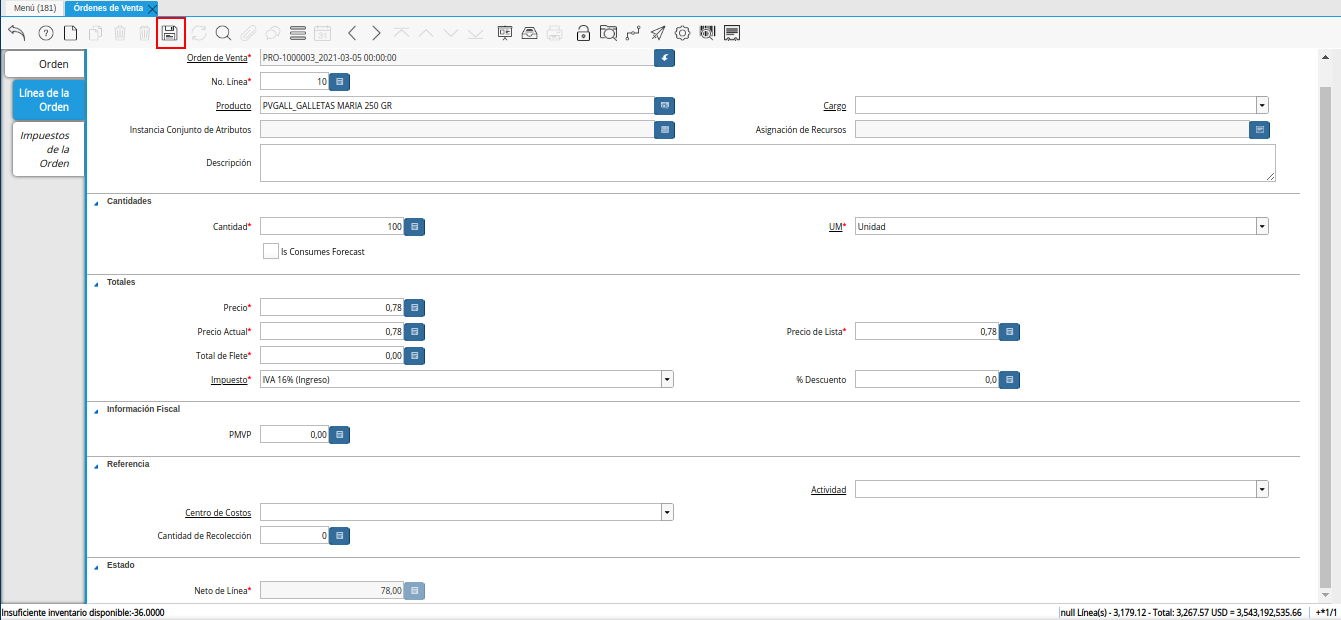Image resolution: width=1341 pixels, height=620 pixels.
Task: Switch to the Orden side tab
Action: point(45,64)
